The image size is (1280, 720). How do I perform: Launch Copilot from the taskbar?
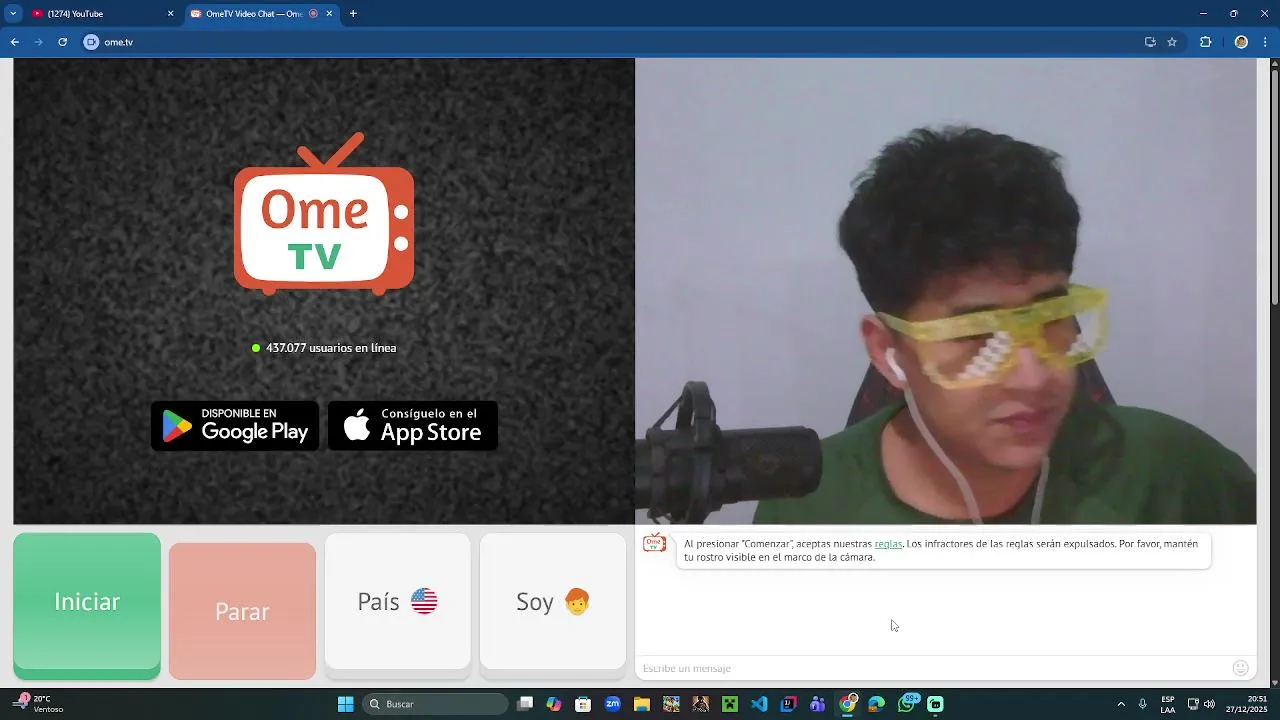(x=554, y=704)
